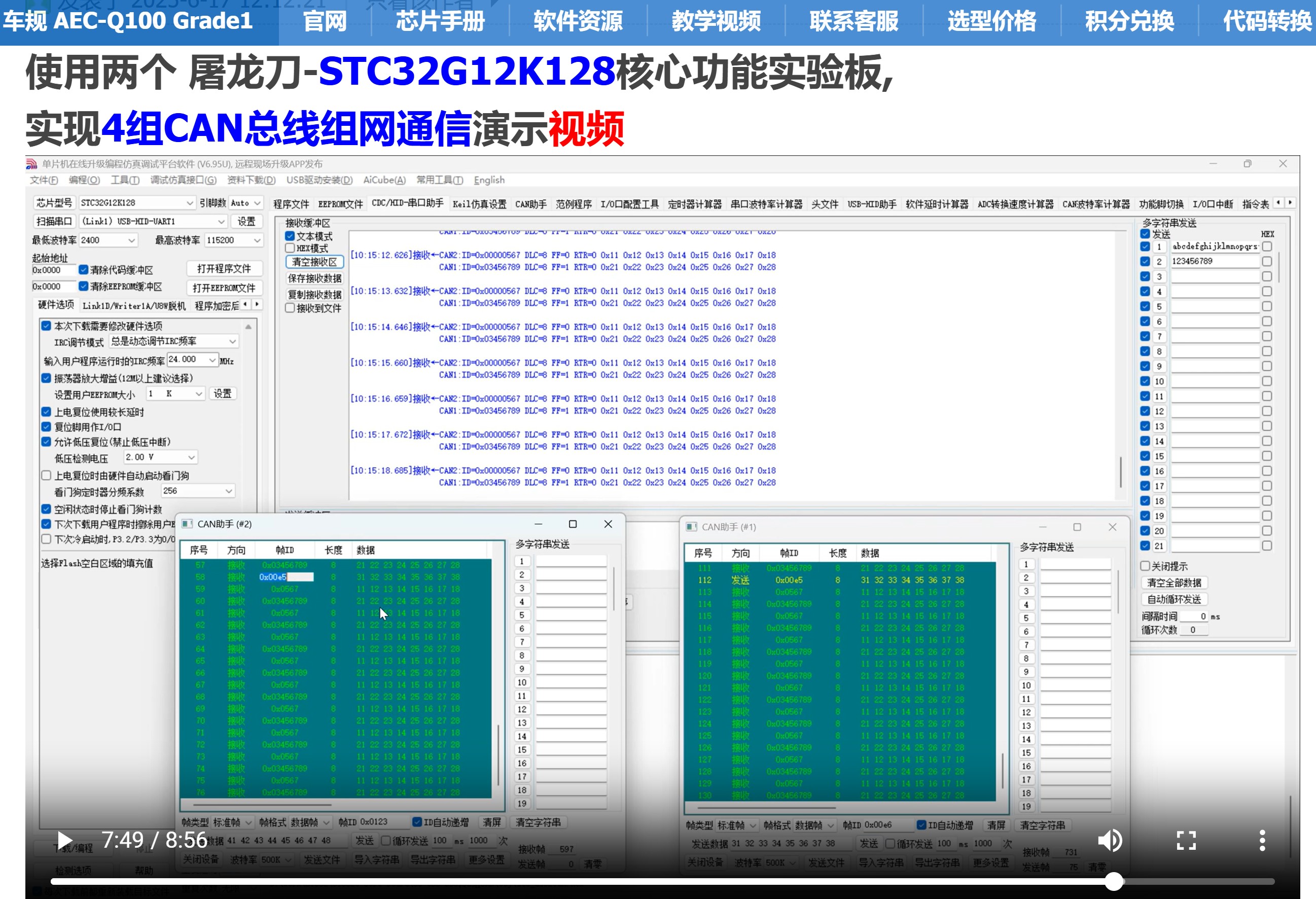Viewport: 1316px width, 899px height.
Task: Toggle the HEX模式 checkbox
Action: (290, 248)
